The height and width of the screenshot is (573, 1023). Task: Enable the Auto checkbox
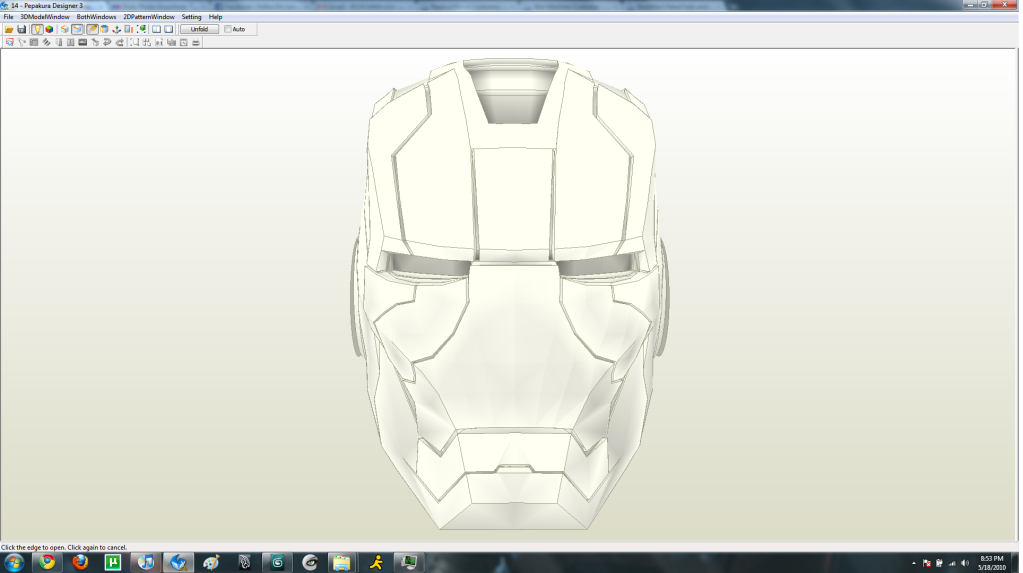click(228, 29)
